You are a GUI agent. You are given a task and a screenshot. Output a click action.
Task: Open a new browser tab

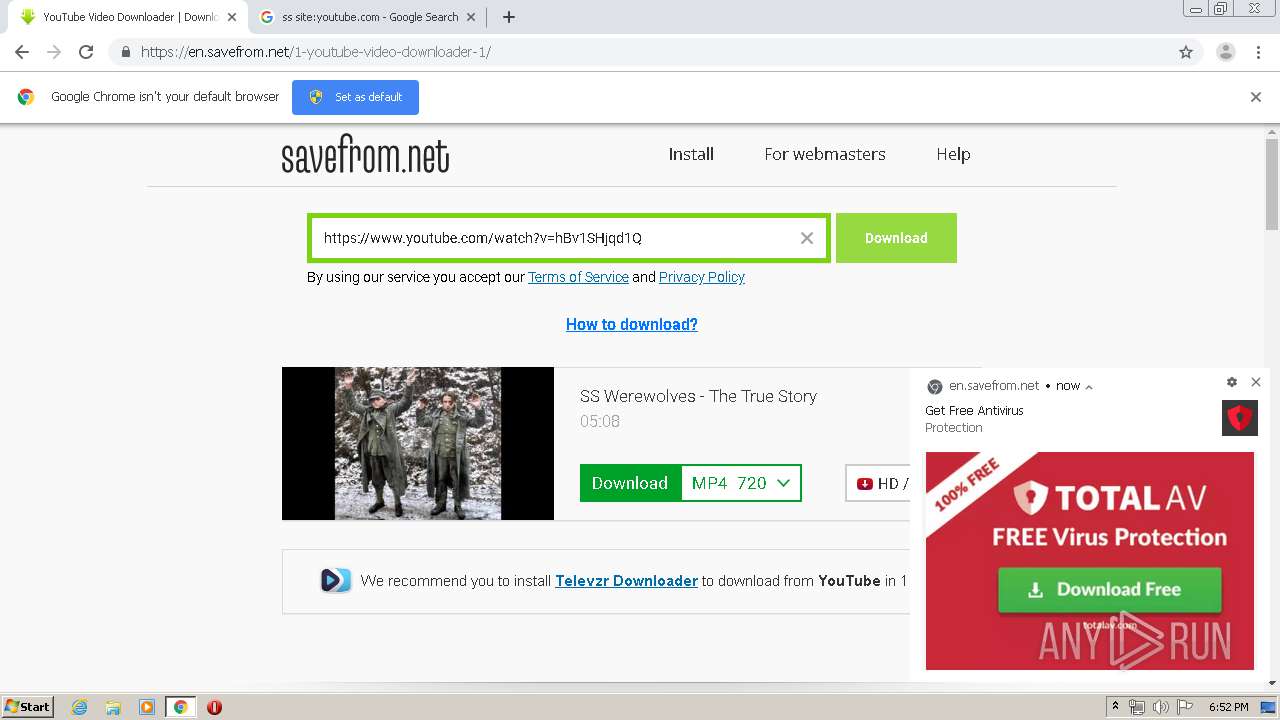[508, 17]
